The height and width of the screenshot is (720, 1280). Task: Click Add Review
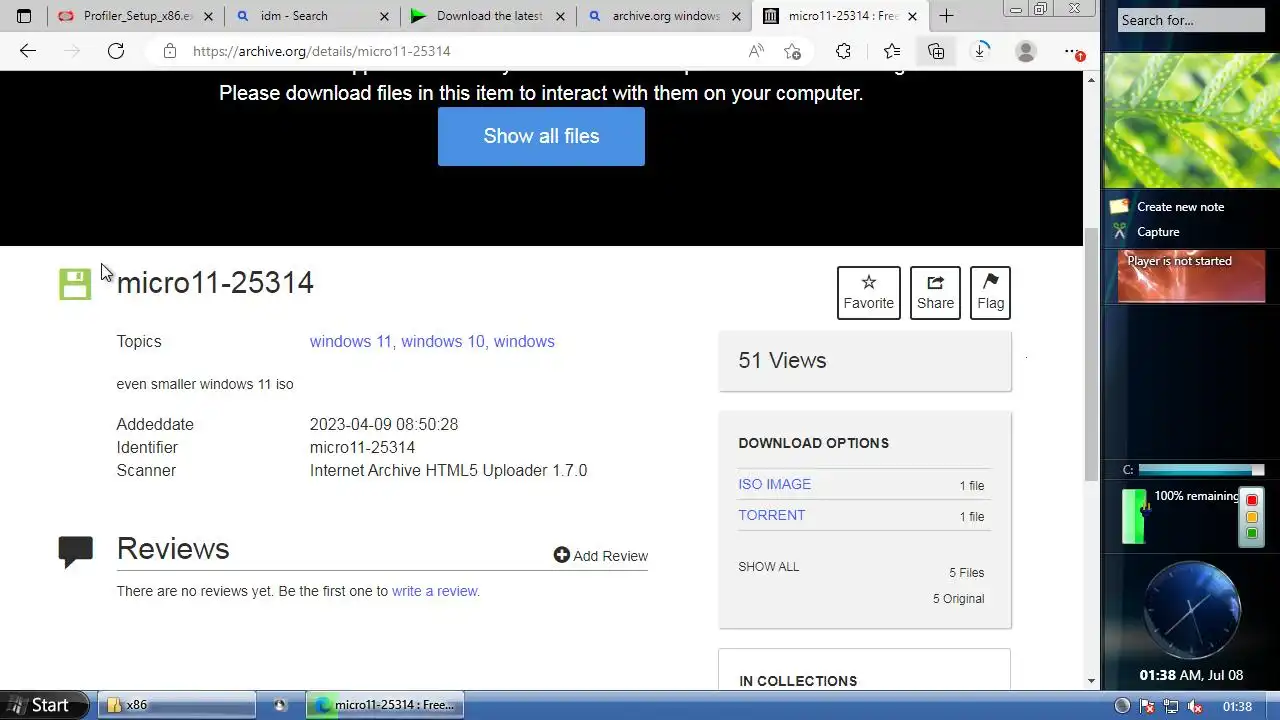coord(601,555)
